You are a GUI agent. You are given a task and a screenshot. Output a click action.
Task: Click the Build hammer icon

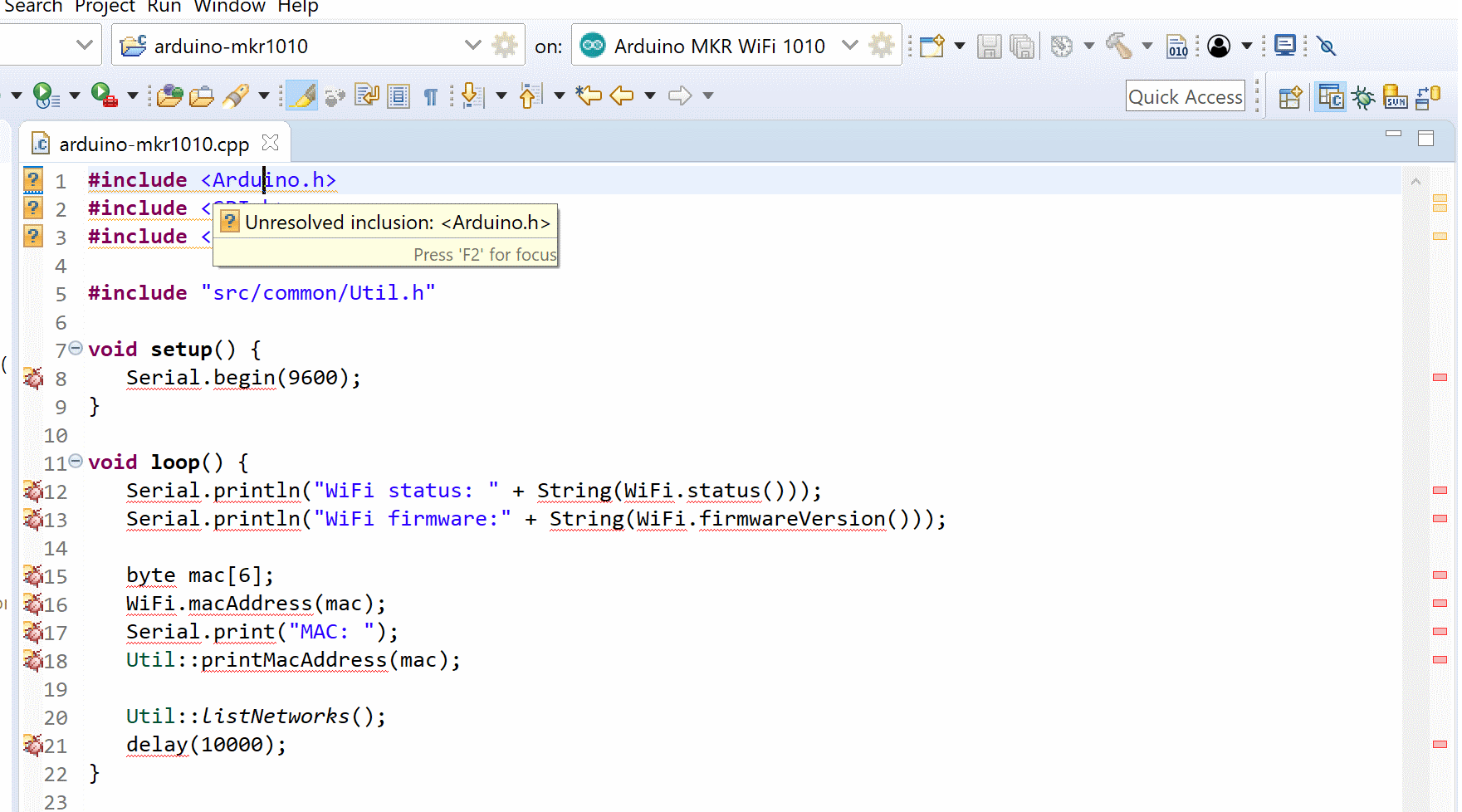tap(1119, 46)
